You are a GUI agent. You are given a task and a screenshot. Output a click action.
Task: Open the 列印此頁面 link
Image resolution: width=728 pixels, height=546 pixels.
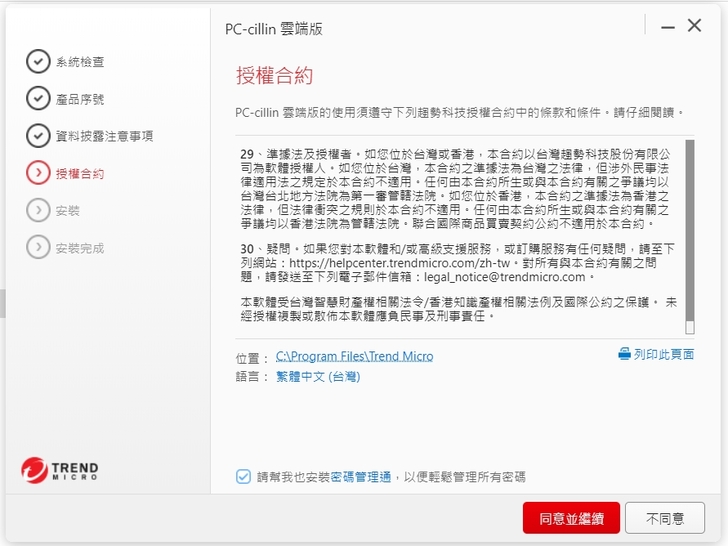[664, 354]
